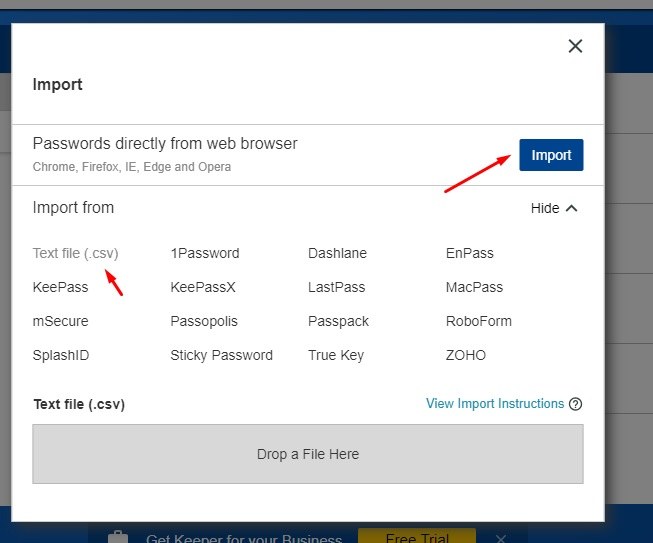Choose Passpack as import source

[338, 321]
